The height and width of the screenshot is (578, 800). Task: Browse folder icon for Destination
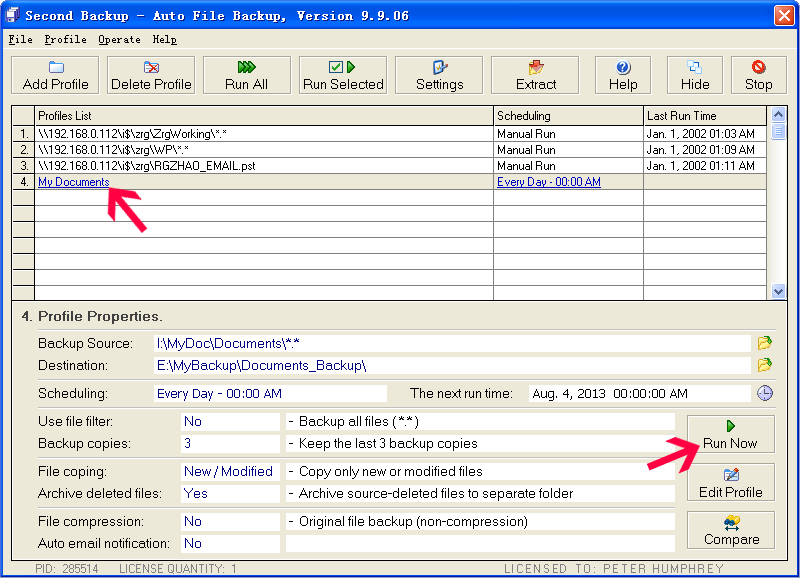764,365
